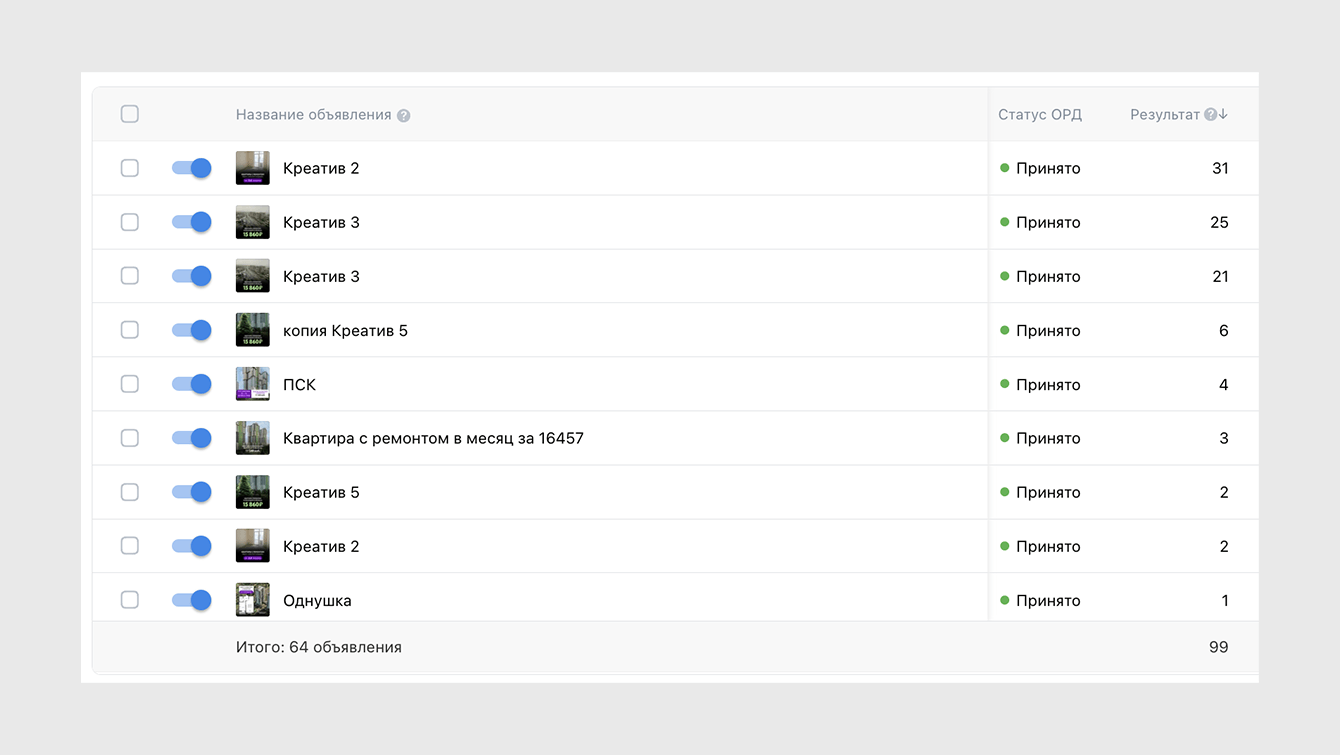
Task: Click Принято status in Однушка row
Action: 1048,601
